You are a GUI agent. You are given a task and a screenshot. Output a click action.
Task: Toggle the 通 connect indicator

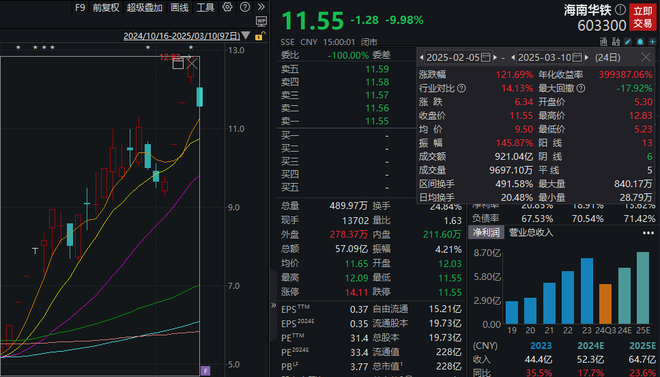[x=604, y=42]
